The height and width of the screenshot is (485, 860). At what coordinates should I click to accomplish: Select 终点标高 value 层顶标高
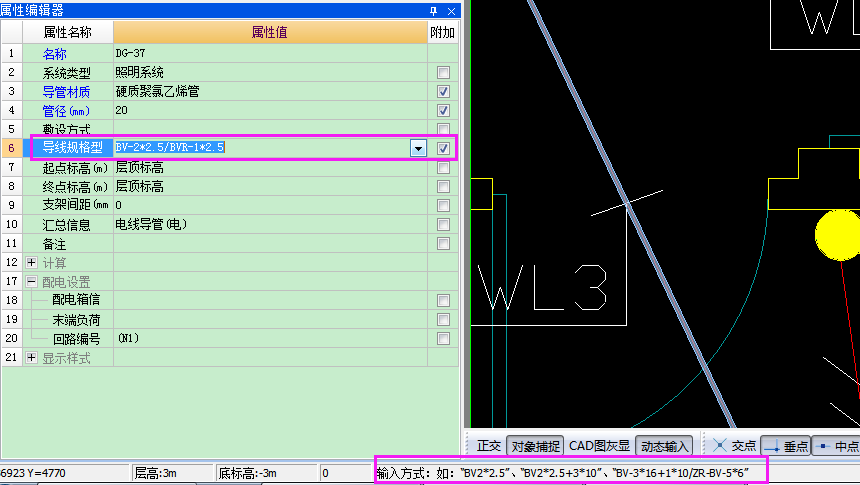[x=139, y=187]
